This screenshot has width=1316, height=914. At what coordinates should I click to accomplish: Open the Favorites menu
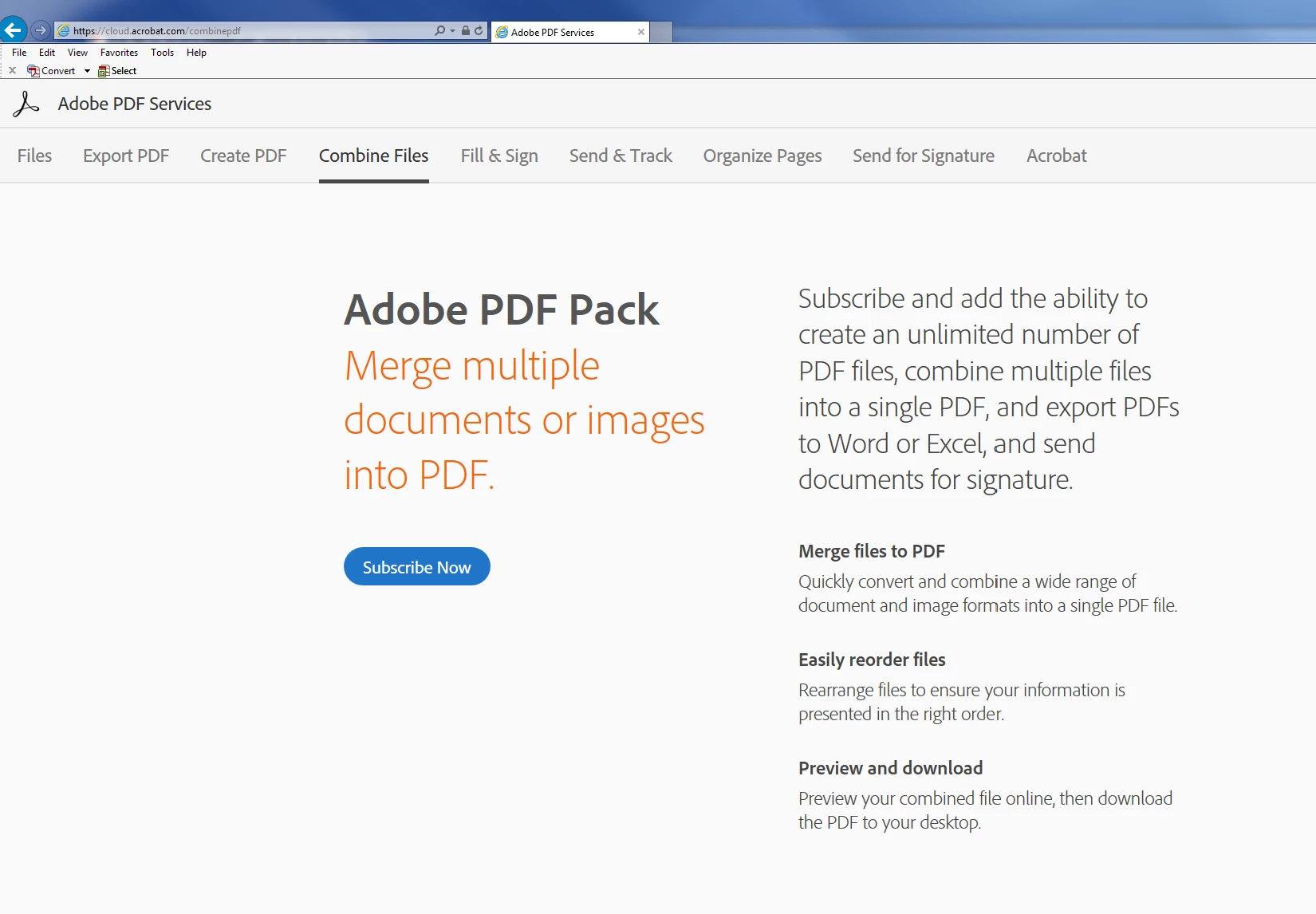point(119,53)
